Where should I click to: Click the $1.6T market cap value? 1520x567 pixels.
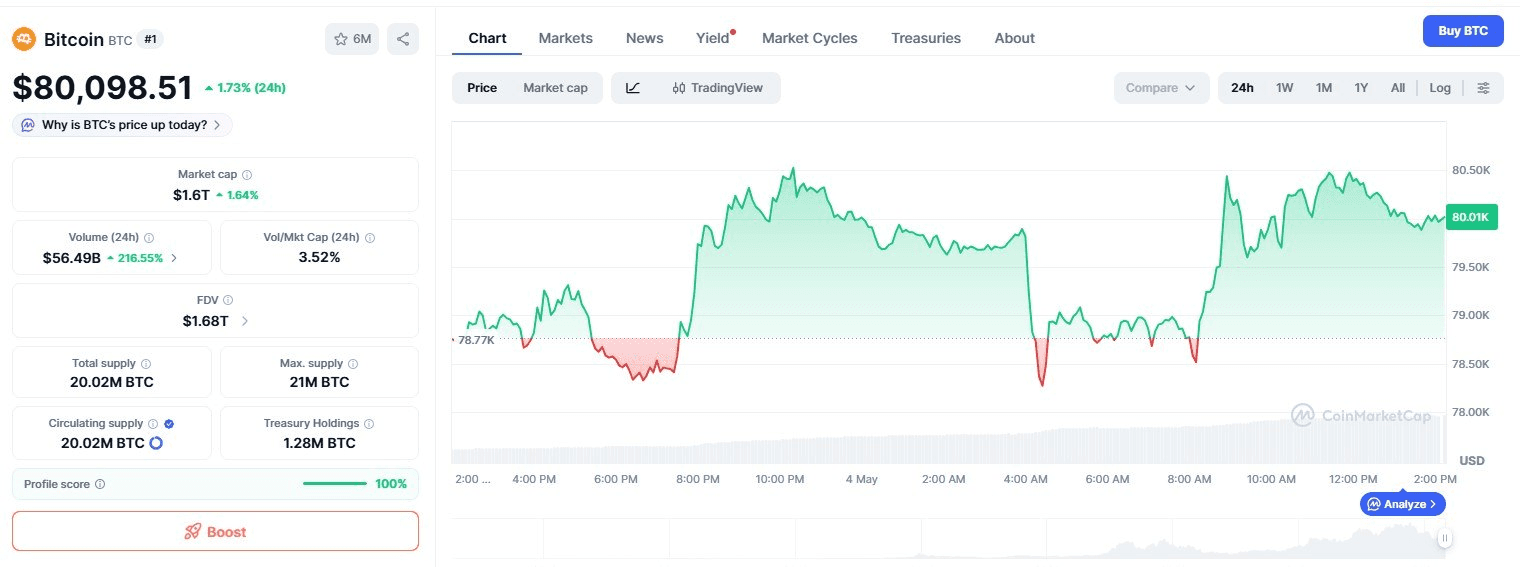point(191,195)
